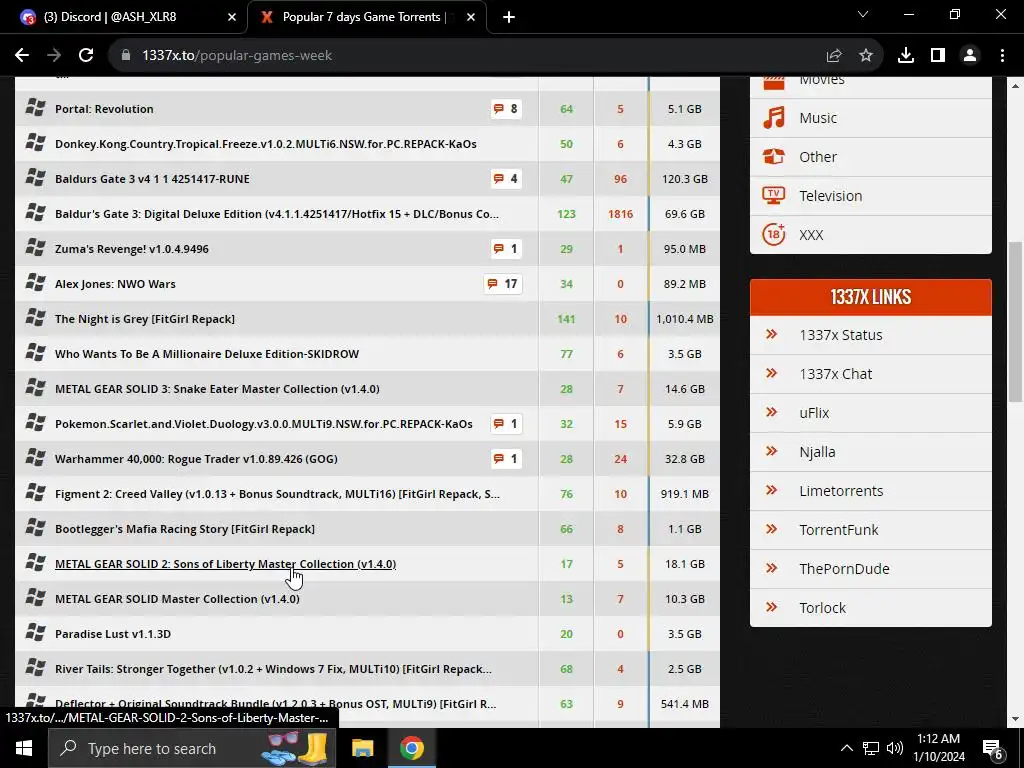Go back using browser back arrow
1024x768 pixels.
click(22, 56)
